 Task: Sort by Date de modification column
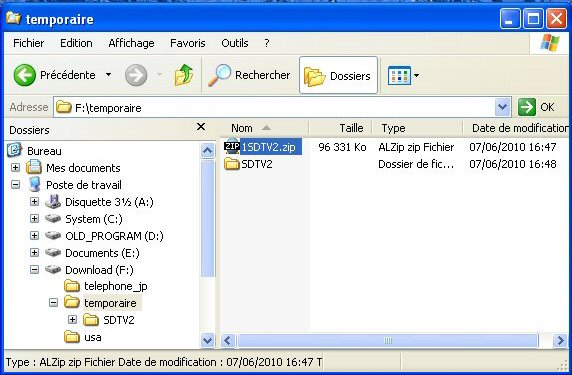tap(517, 128)
